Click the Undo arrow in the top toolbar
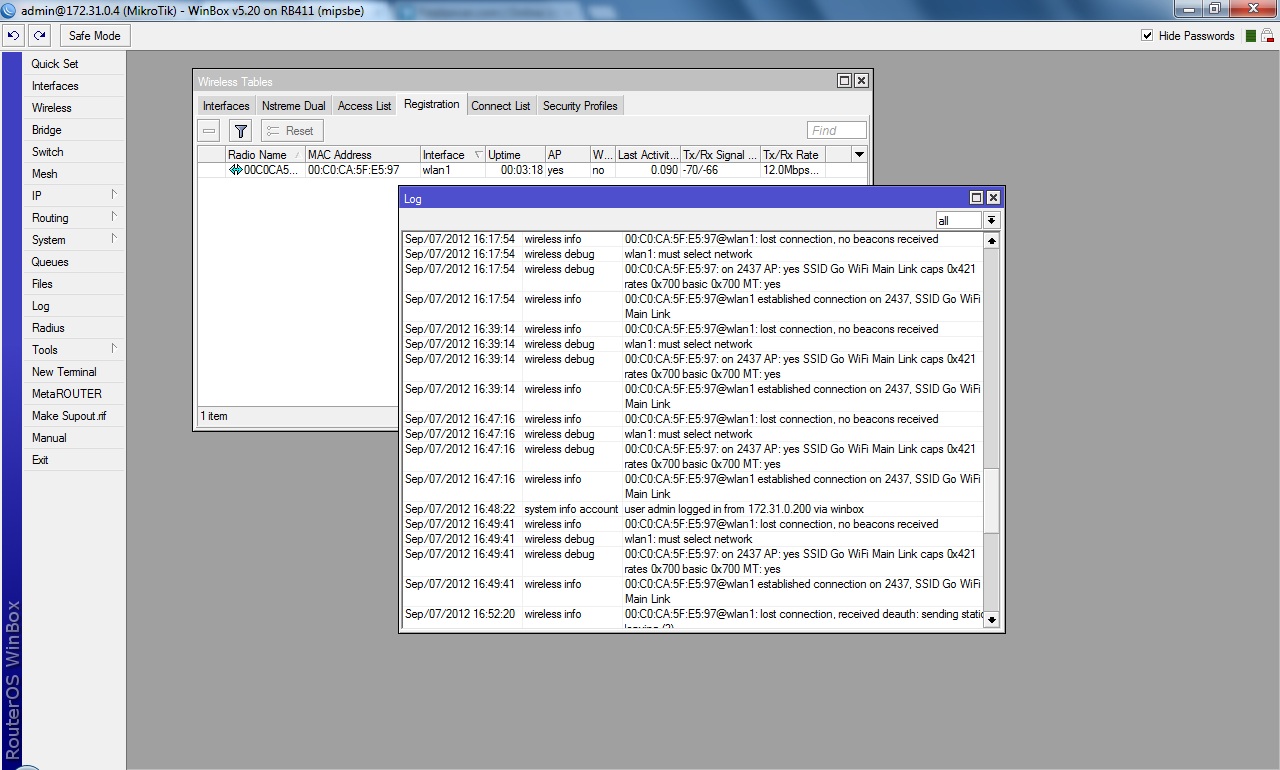 (13, 35)
